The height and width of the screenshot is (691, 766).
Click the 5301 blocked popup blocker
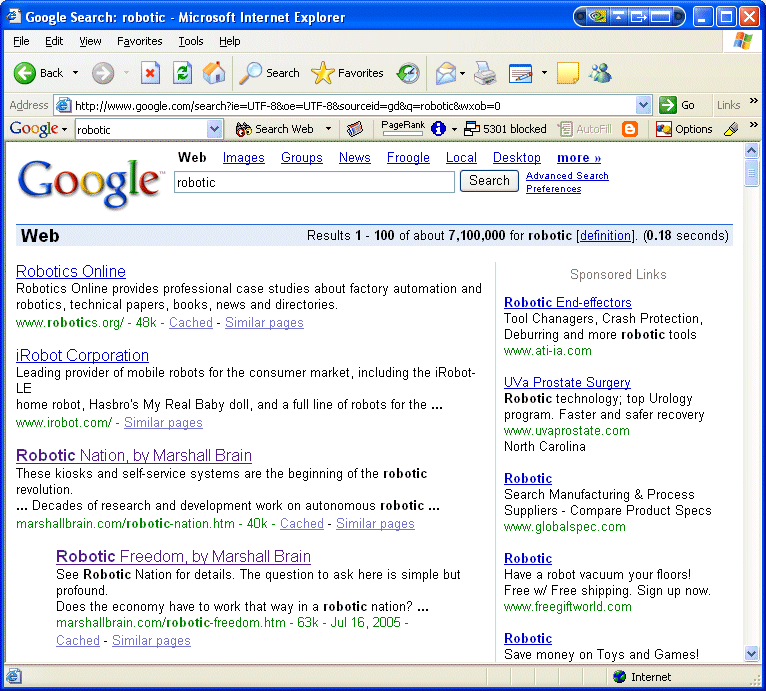pyautogui.click(x=505, y=129)
